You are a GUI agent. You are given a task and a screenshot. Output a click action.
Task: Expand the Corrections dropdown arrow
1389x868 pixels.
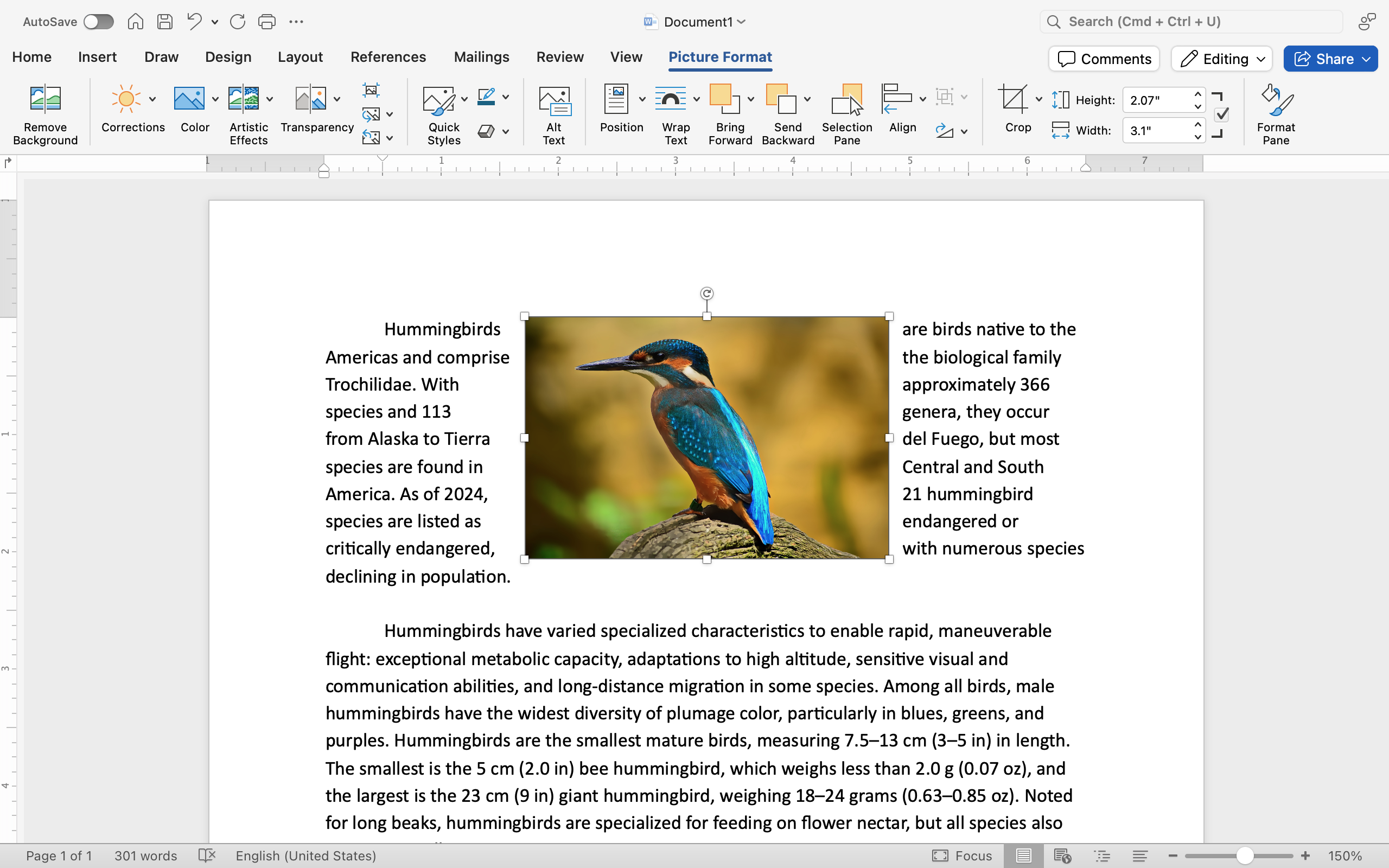pyautogui.click(x=152, y=99)
